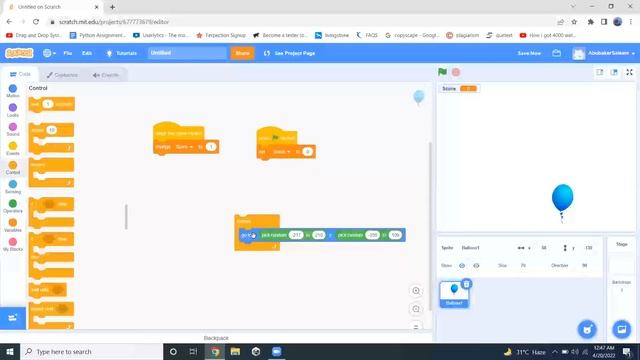Zoom out on the code workspace
This screenshot has width=640, height=360.
click(x=416, y=309)
